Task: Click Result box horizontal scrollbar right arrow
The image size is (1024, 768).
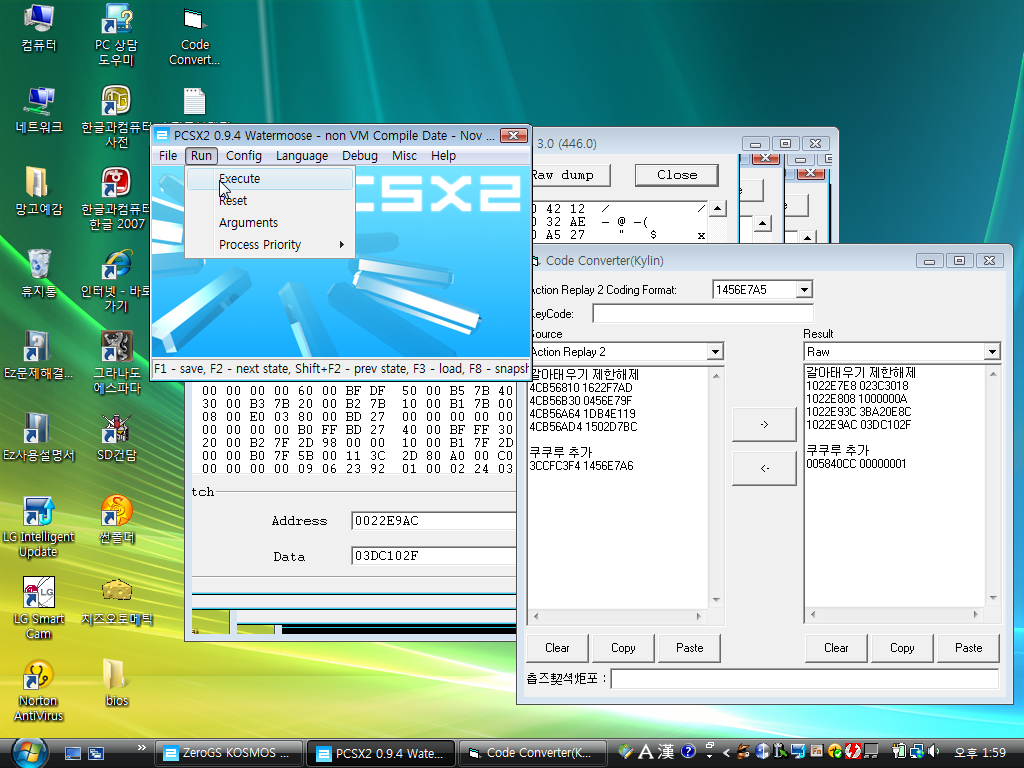Action: pos(976,615)
